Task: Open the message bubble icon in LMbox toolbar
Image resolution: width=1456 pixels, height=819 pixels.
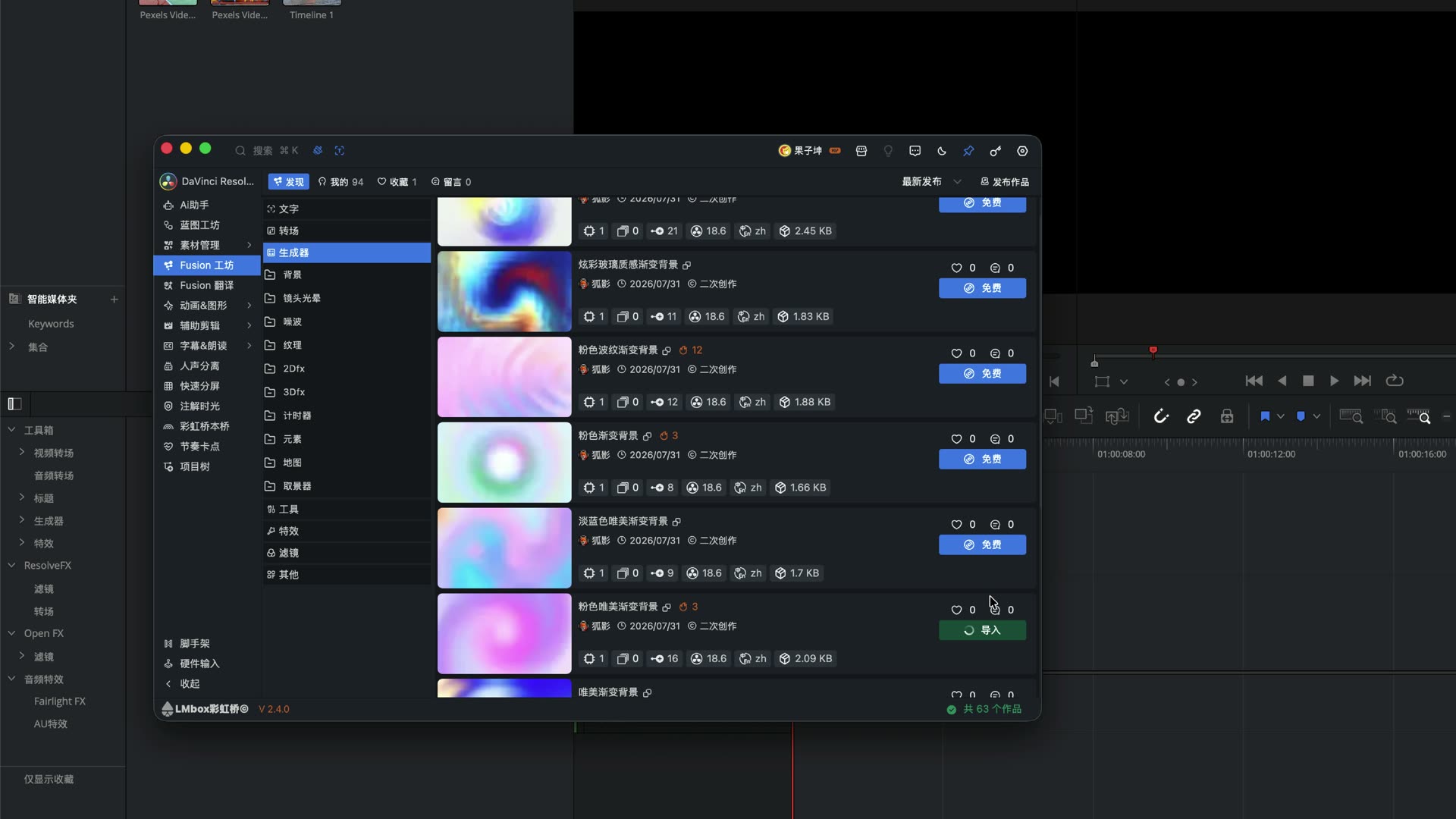Action: tap(915, 151)
